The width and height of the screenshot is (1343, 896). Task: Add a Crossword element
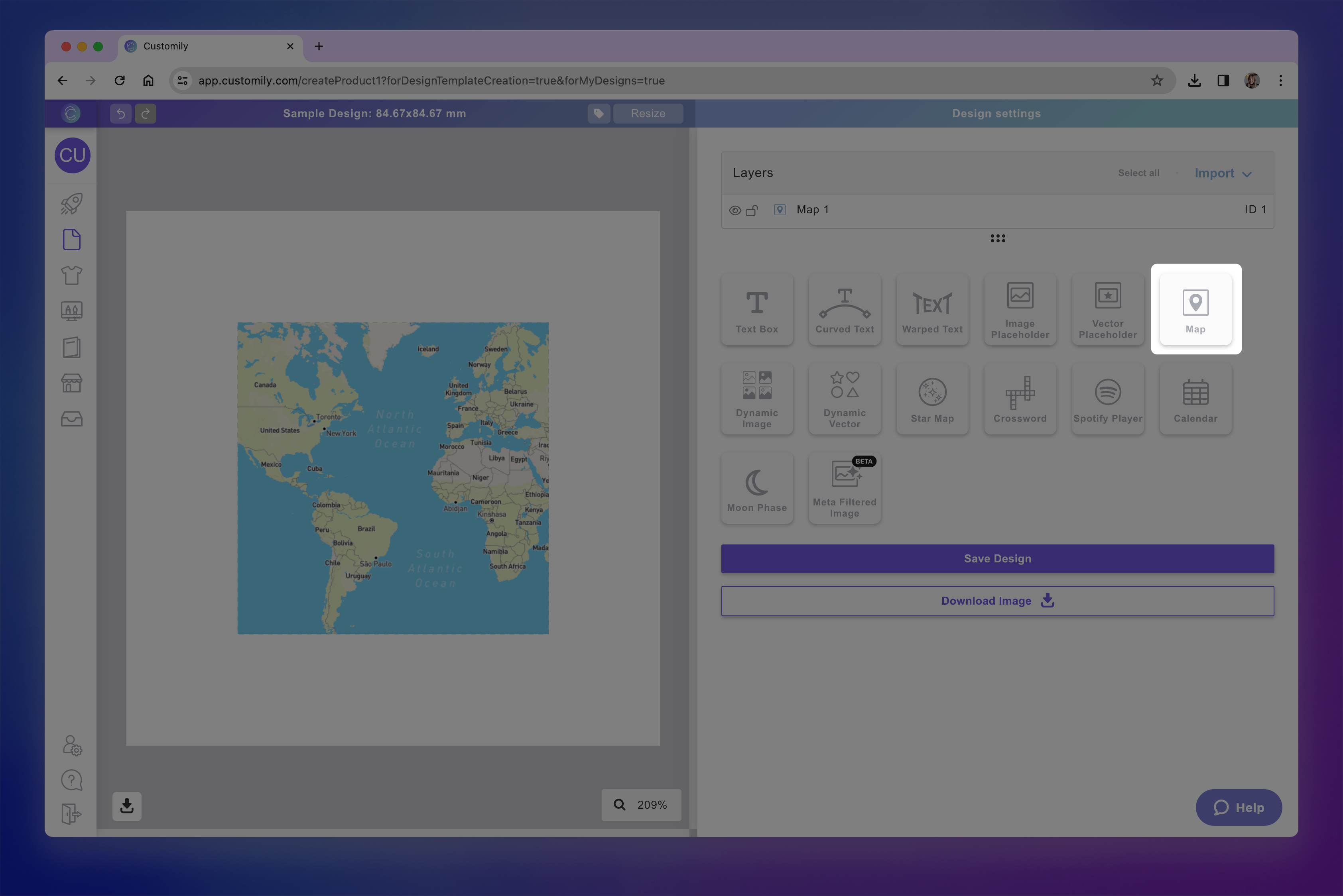(1020, 398)
